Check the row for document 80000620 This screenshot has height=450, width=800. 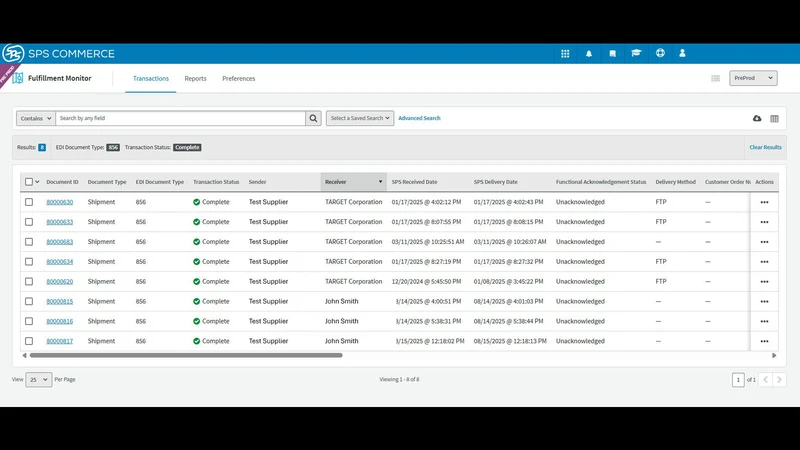tap(29, 282)
